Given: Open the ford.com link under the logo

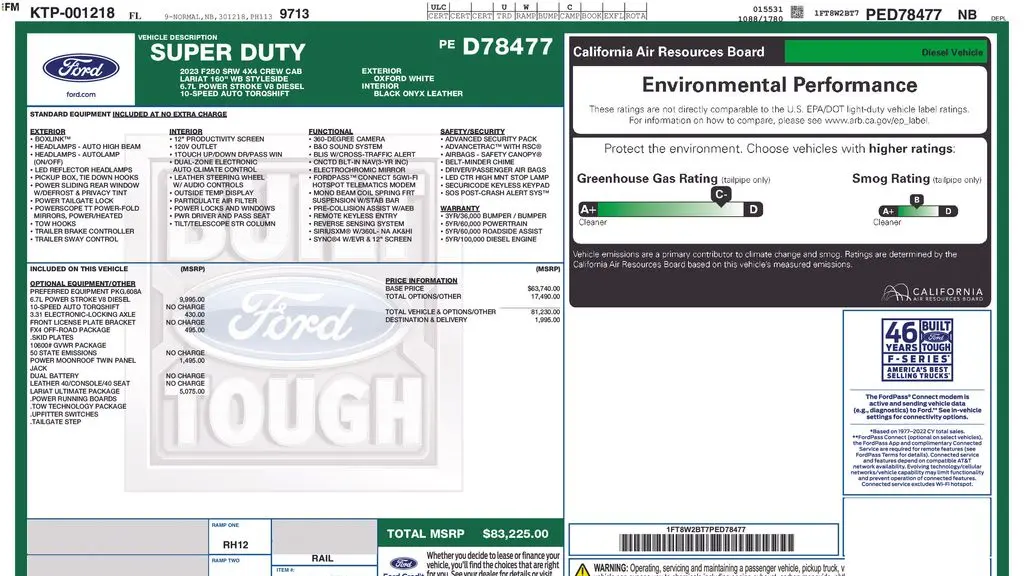Looking at the screenshot, I should pos(81,95).
